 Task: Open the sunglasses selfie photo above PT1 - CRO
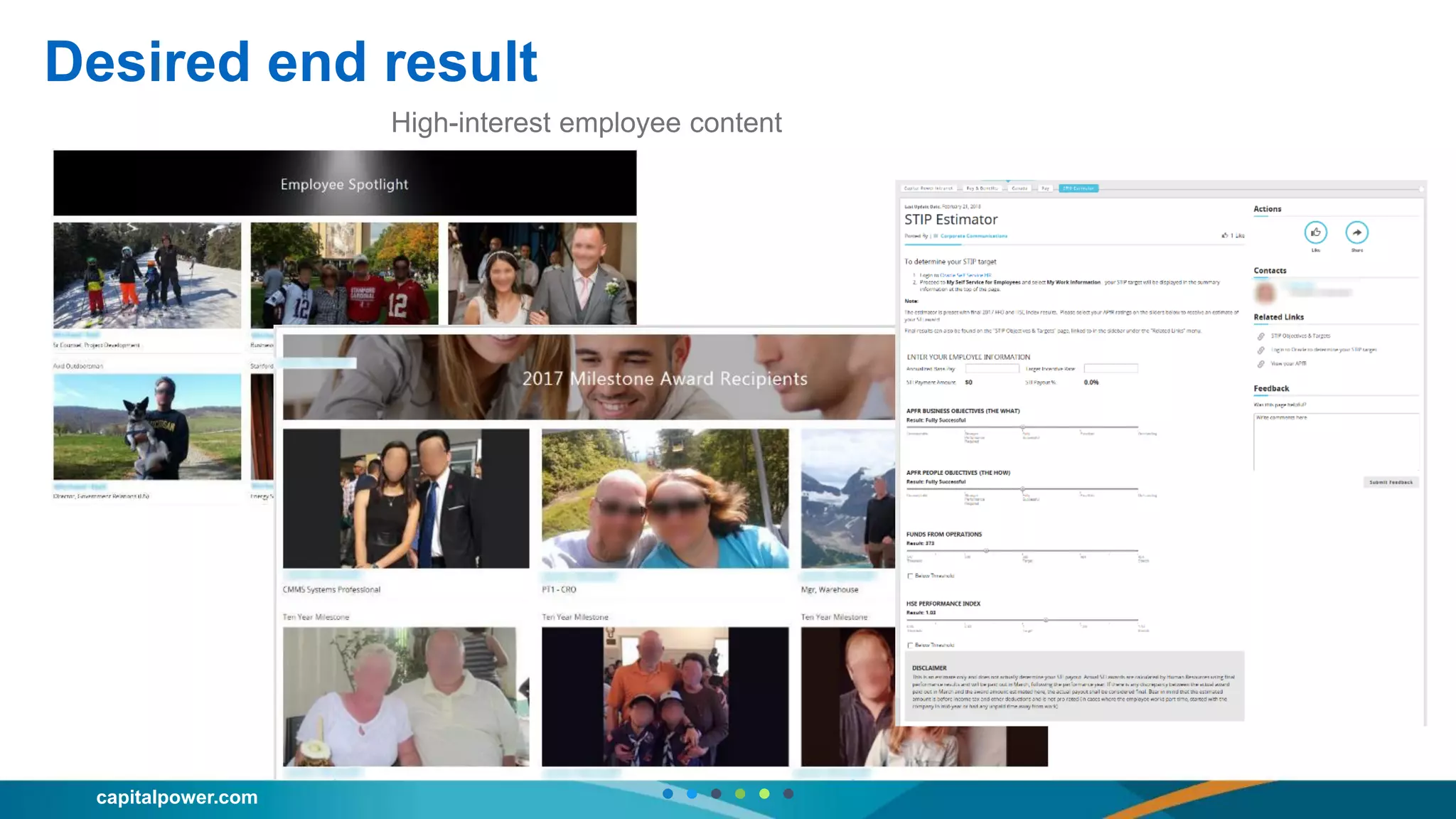pos(665,498)
